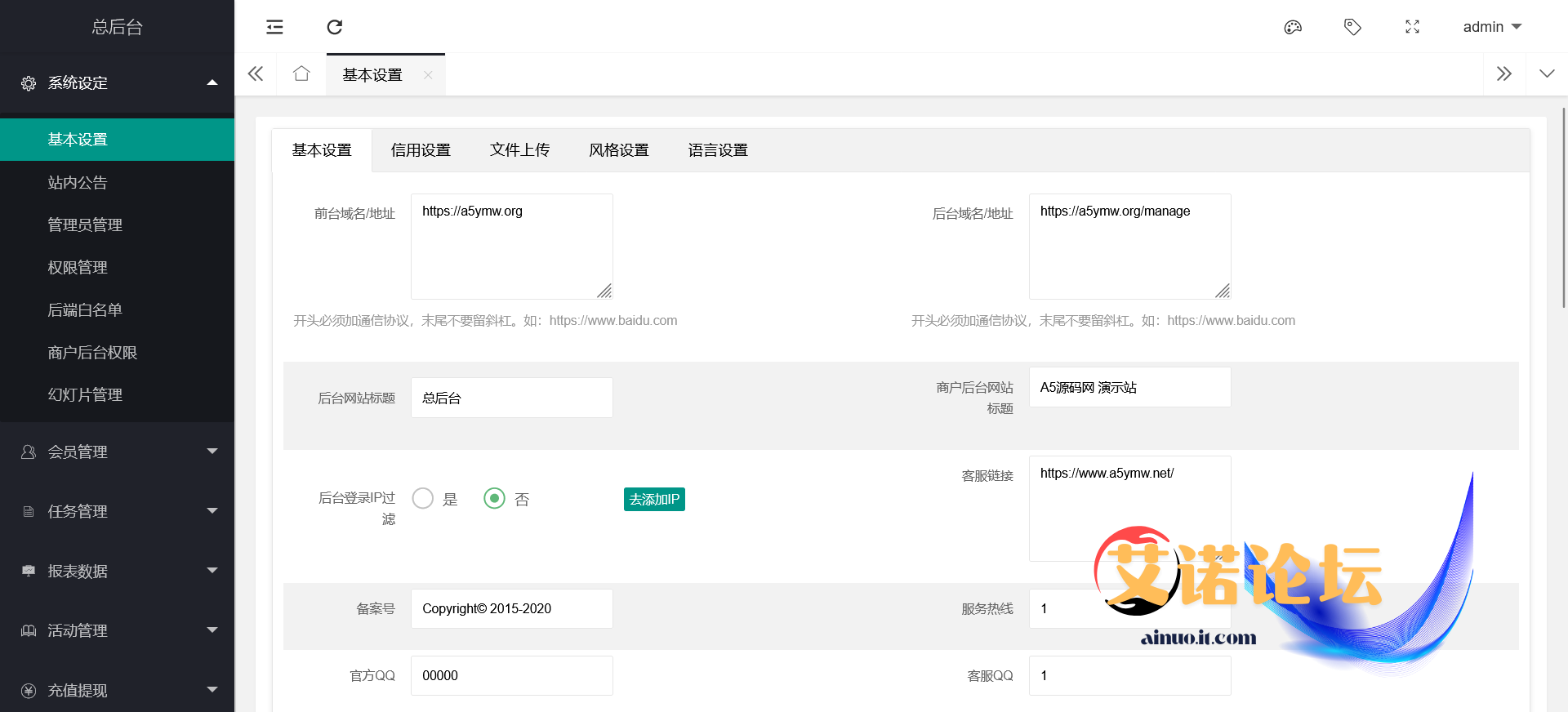
Task: Click the 客服链接 text area
Action: click(1130, 509)
